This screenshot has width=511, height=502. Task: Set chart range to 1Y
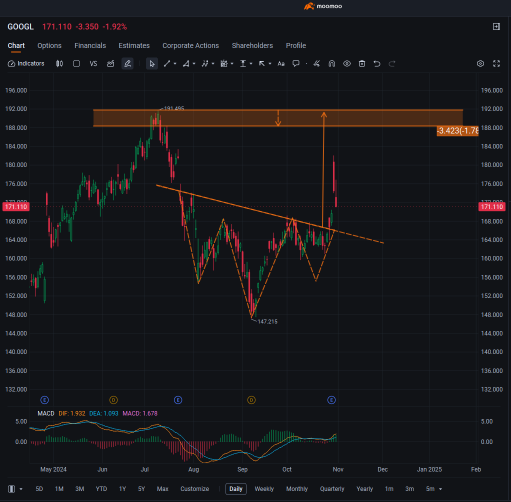122,489
